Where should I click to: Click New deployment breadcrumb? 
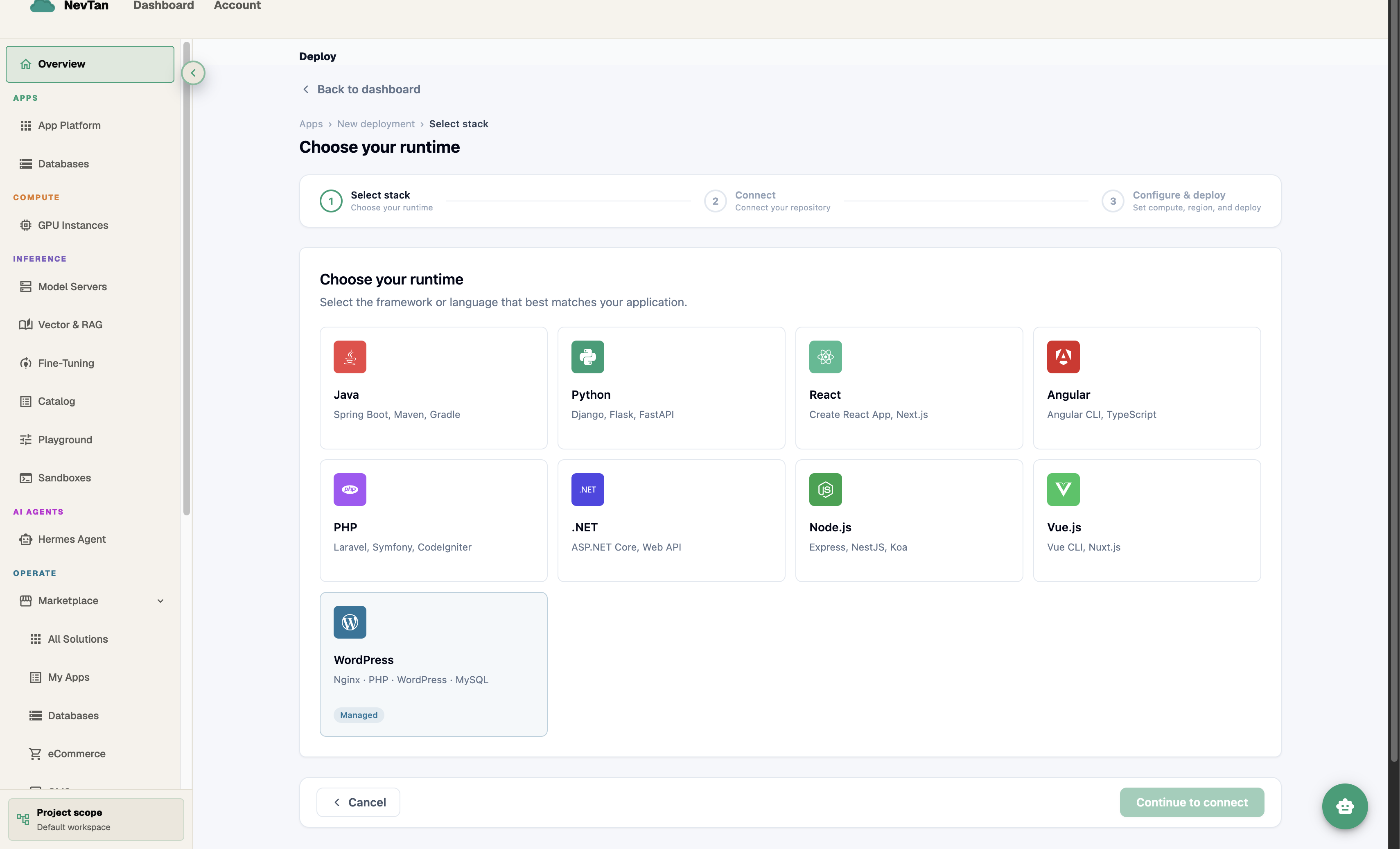[x=375, y=124]
